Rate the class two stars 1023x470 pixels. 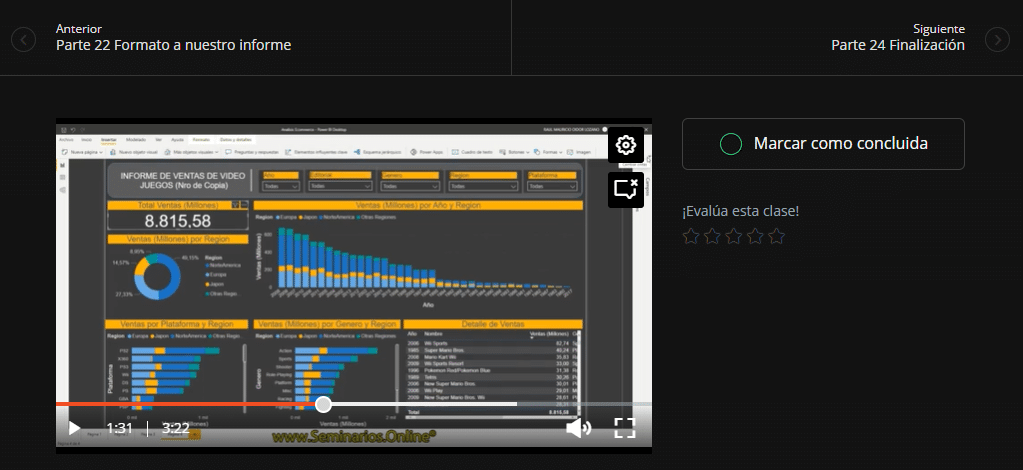pyautogui.click(x=712, y=237)
